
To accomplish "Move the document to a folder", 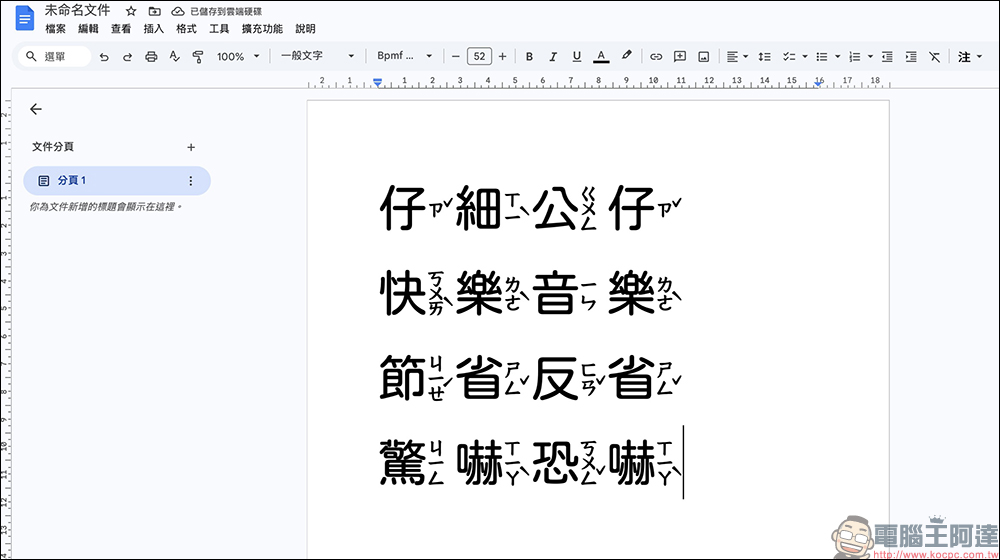I will point(154,11).
